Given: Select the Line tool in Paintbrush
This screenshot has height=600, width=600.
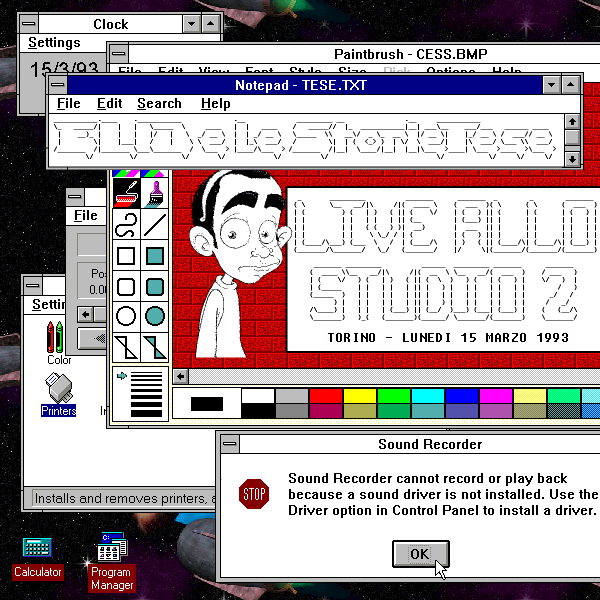Looking at the screenshot, I should 155,225.
